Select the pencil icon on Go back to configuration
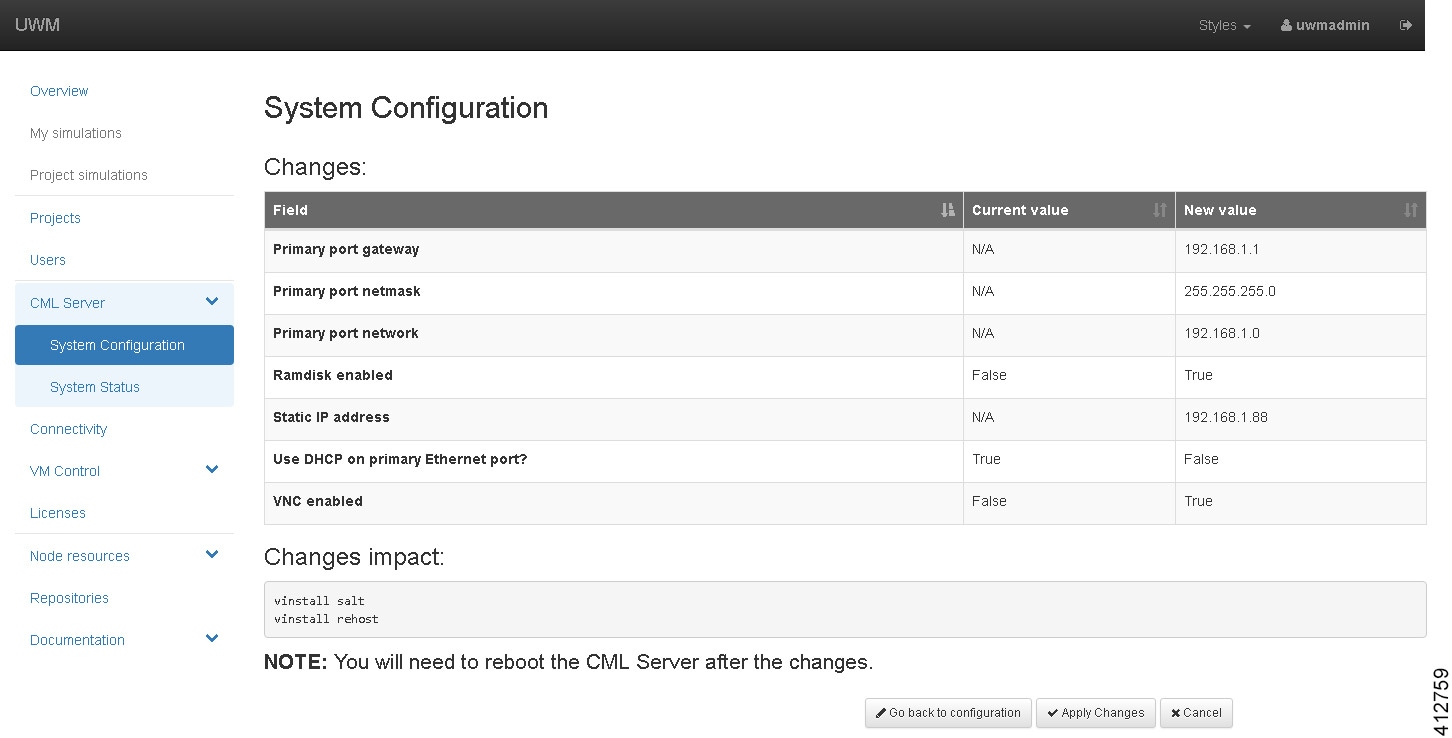Image resolution: width=1452 pixels, height=738 pixels. coord(882,713)
